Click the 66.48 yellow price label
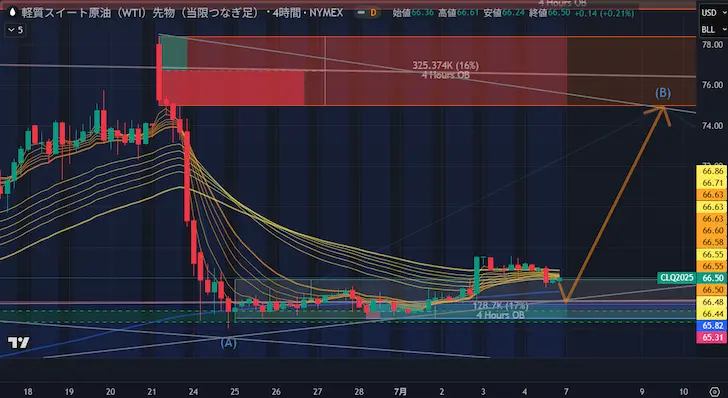The width and height of the screenshot is (728, 398). tap(712, 302)
